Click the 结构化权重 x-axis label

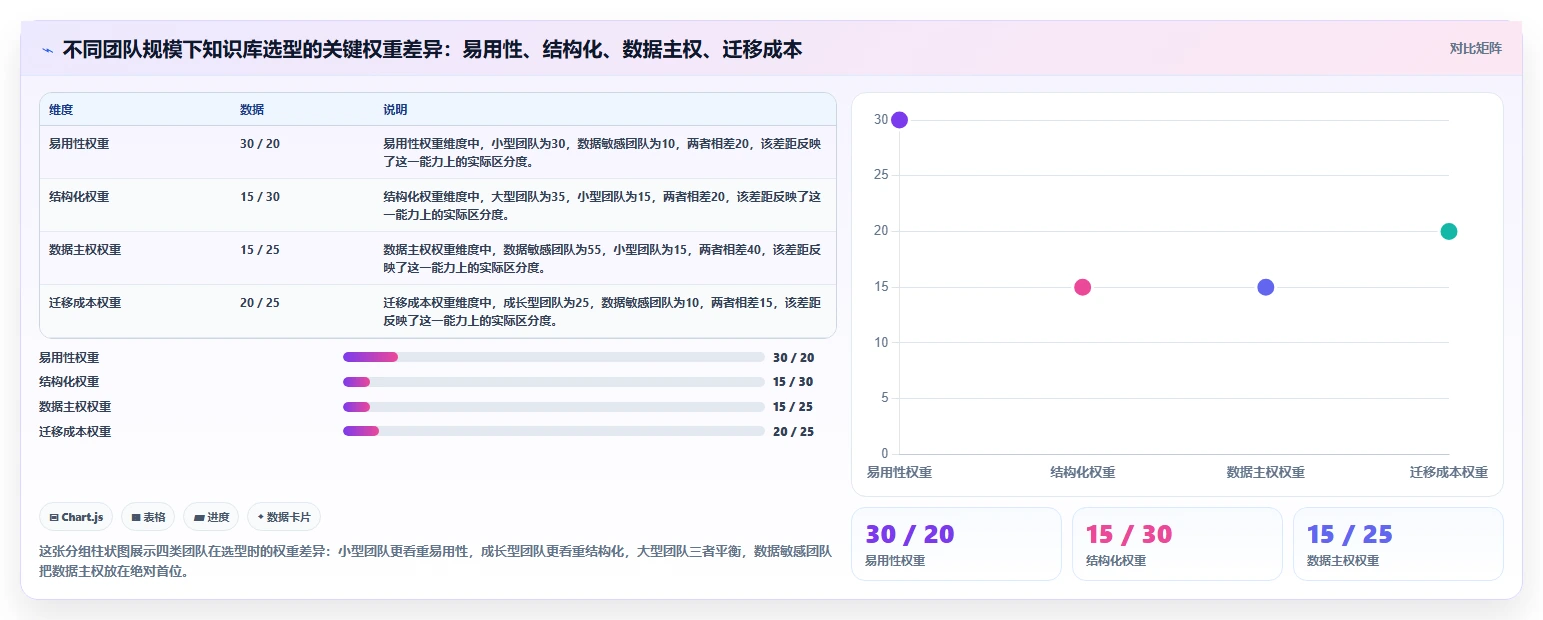coord(1082,472)
